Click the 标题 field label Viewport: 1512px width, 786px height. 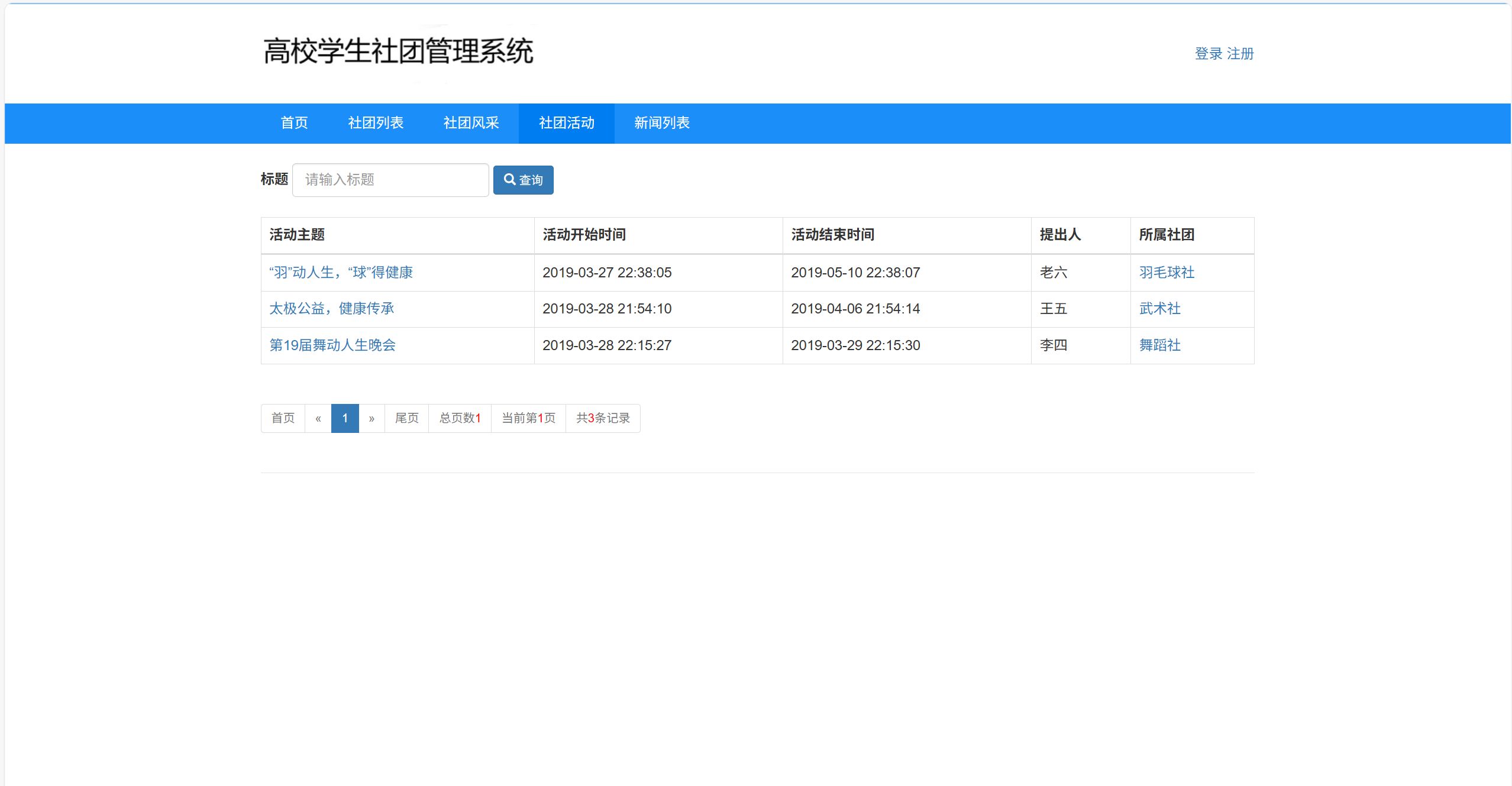pos(274,179)
